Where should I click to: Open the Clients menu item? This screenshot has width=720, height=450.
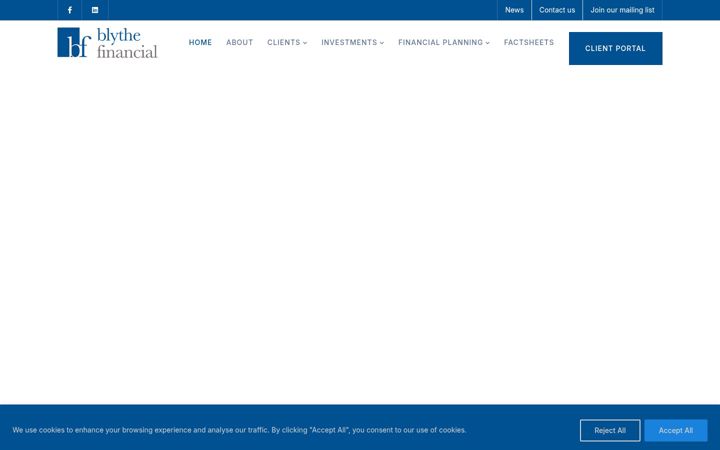(x=284, y=42)
